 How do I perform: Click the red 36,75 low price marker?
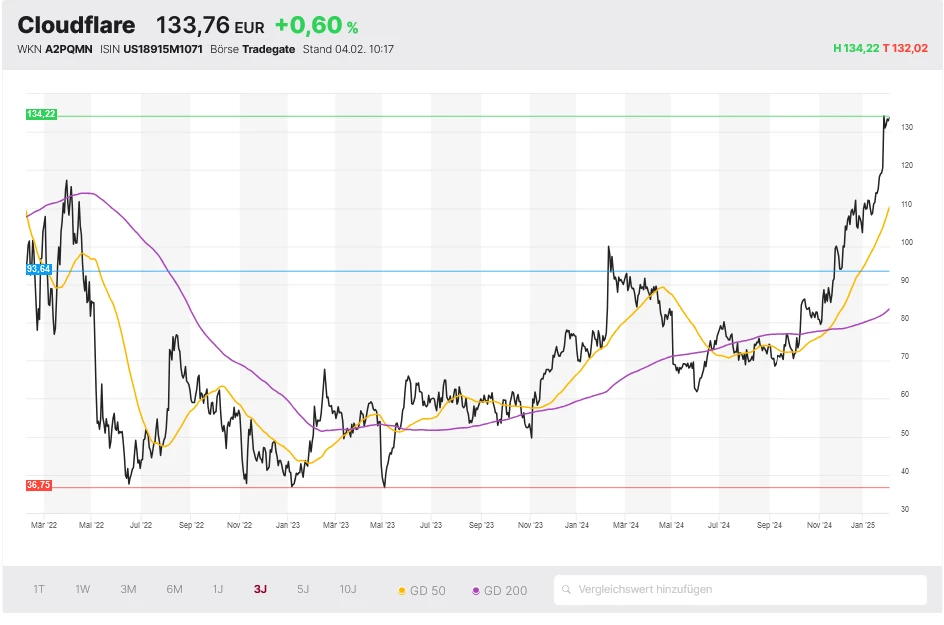38,485
